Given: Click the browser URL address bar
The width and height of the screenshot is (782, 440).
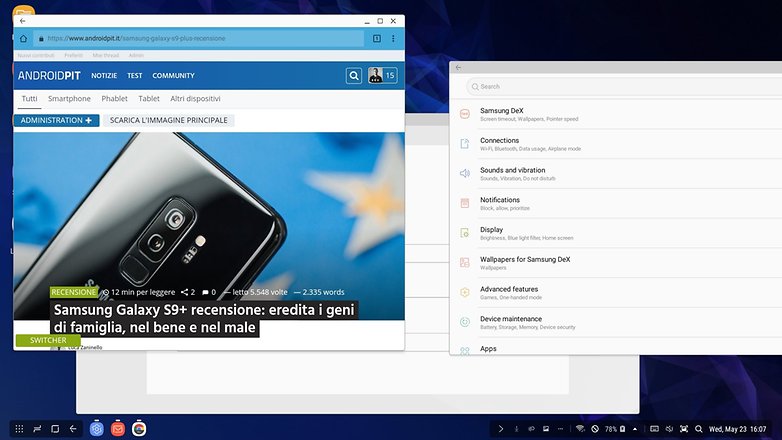Looking at the screenshot, I should (x=198, y=38).
